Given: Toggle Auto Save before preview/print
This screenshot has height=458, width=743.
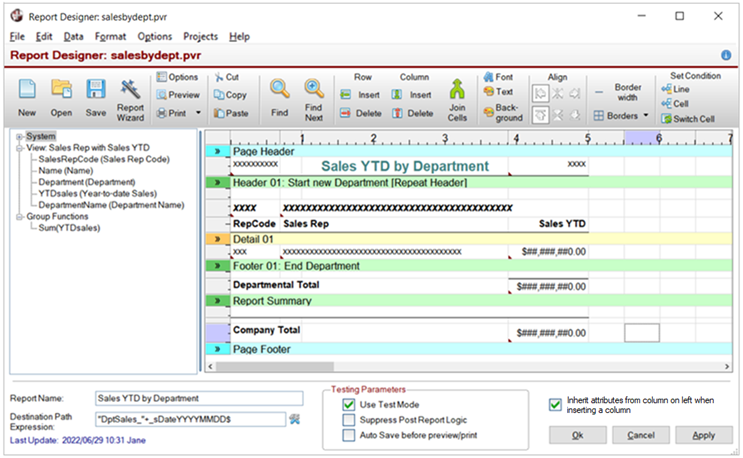Looking at the screenshot, I should click(x=349, y=436).
